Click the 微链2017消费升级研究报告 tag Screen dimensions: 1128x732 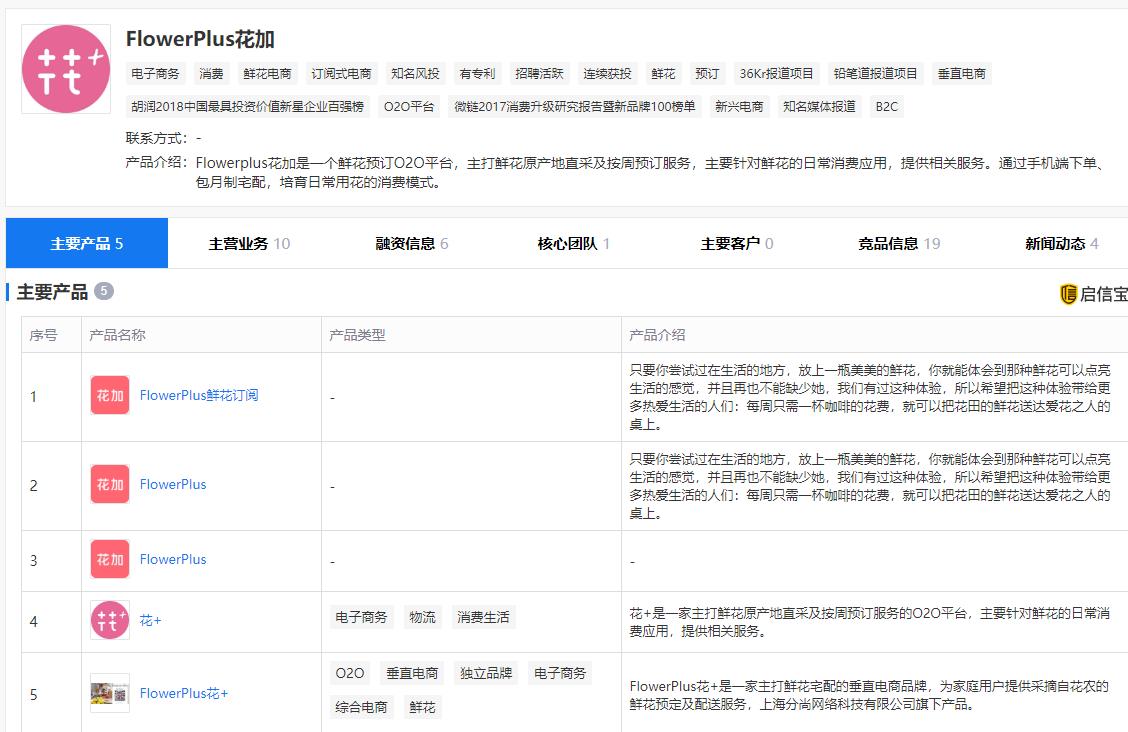click(x=575, y=106)
